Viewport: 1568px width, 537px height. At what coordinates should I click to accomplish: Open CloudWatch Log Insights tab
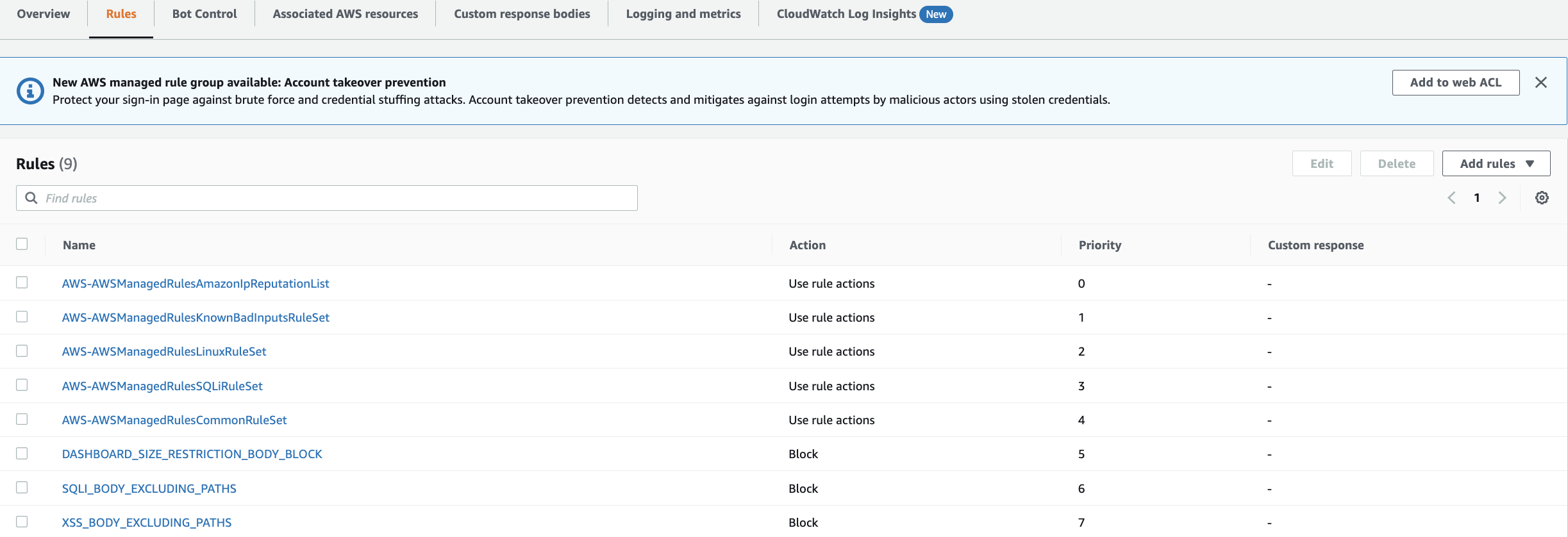tap(846, 14)
